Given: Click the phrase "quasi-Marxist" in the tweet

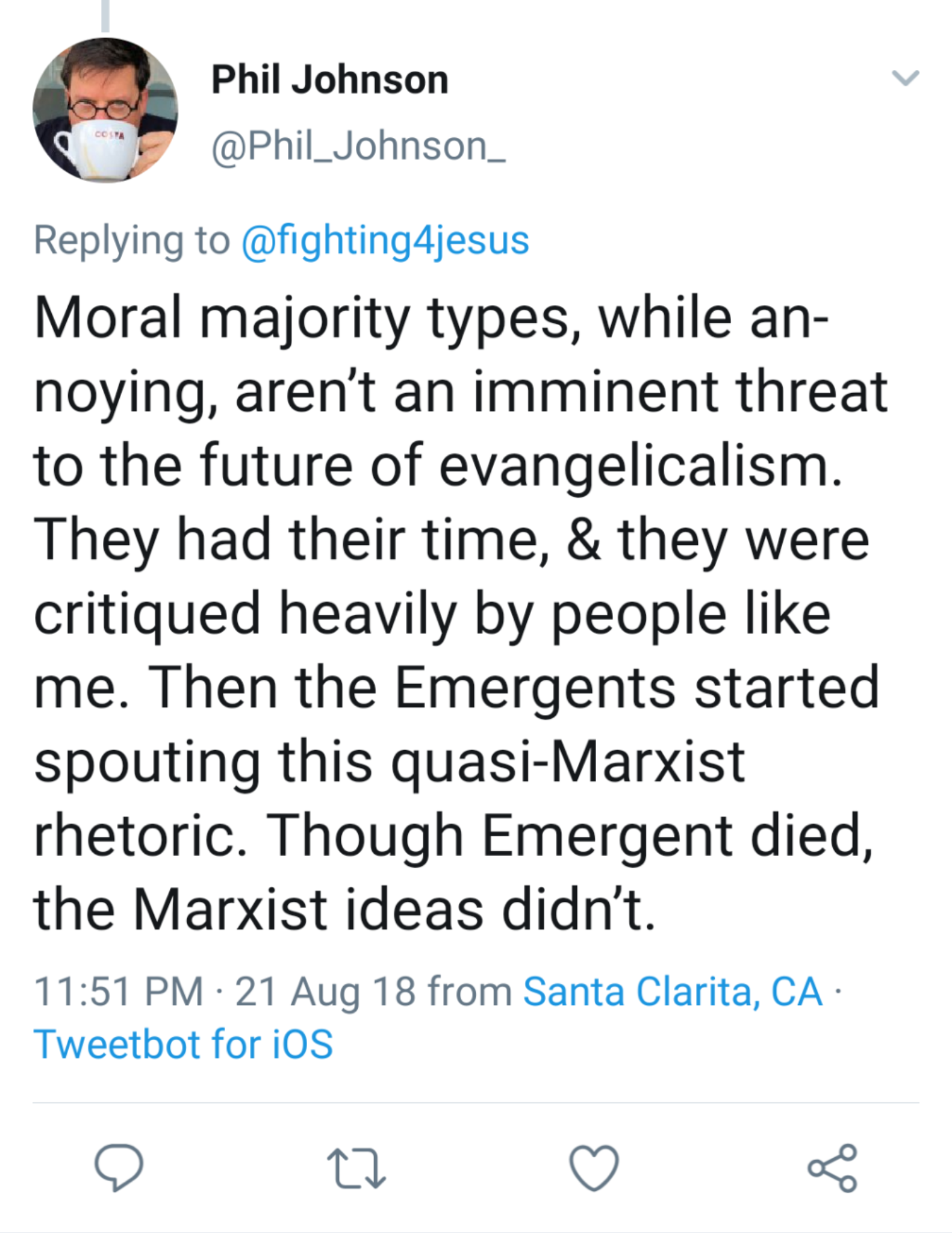Looking at the screenshot, I should pos(568,761).
